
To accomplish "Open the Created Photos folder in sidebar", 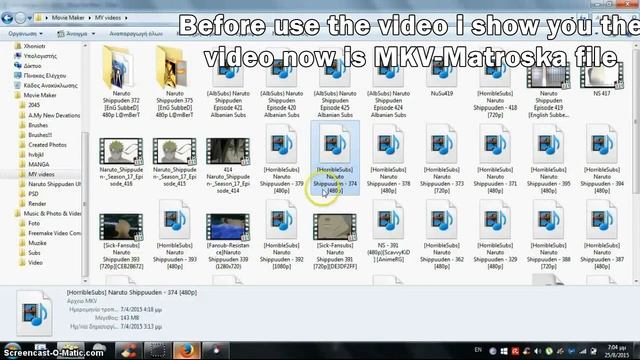I will [43, 144].
